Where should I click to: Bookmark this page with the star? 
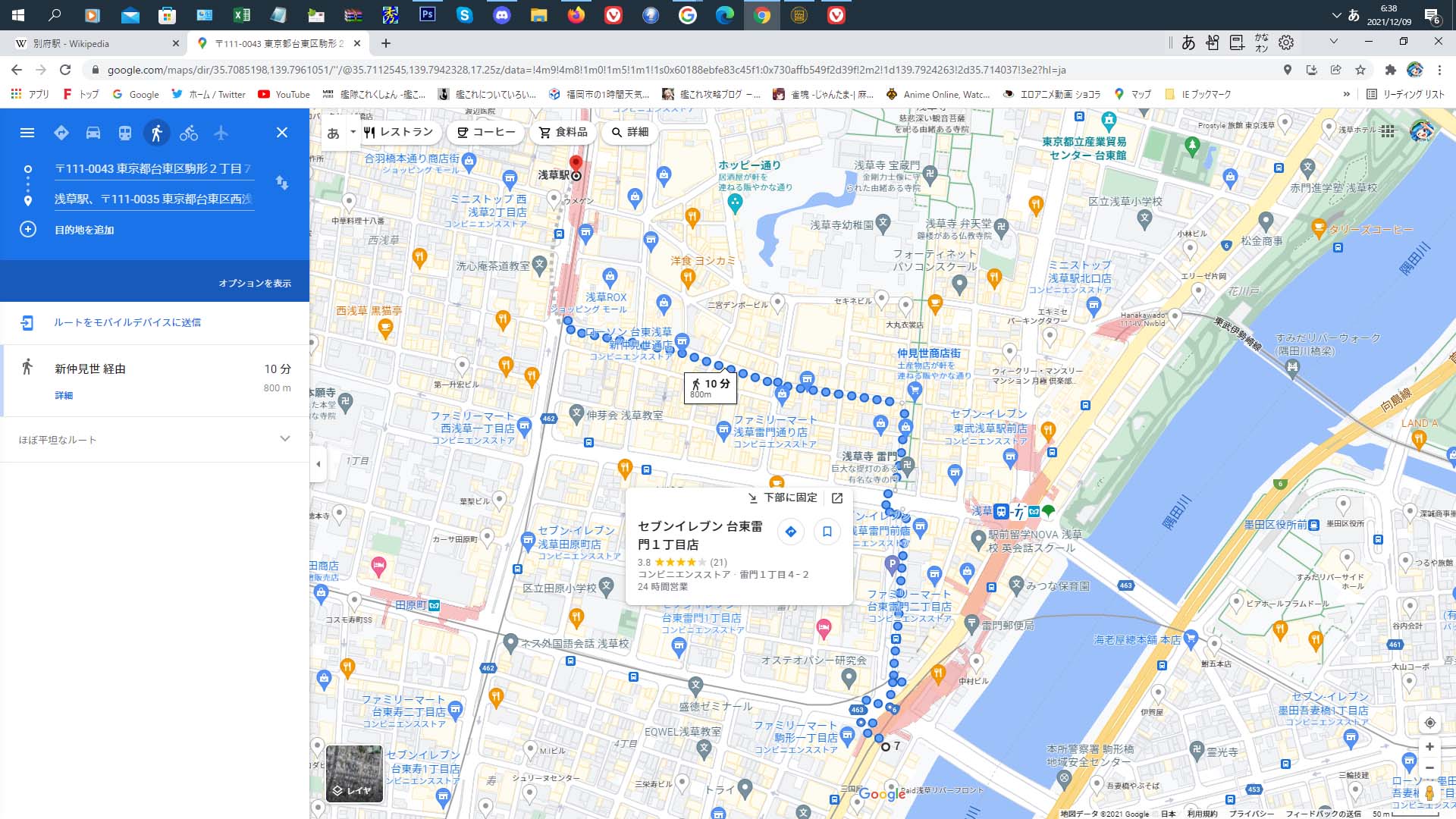coord(1360,70)
